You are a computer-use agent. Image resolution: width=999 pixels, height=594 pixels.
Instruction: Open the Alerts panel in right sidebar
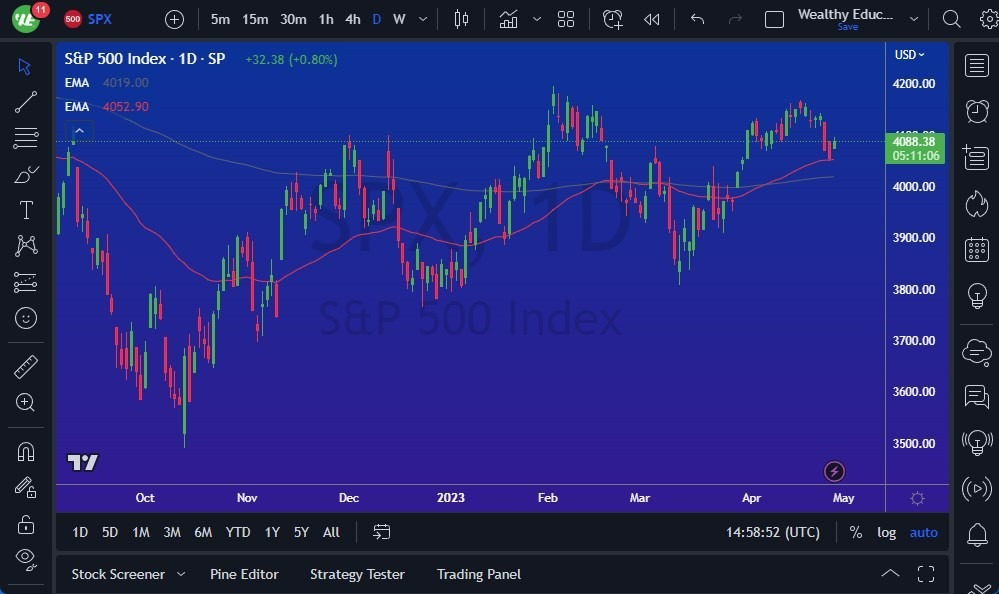(x=977, y=111)
